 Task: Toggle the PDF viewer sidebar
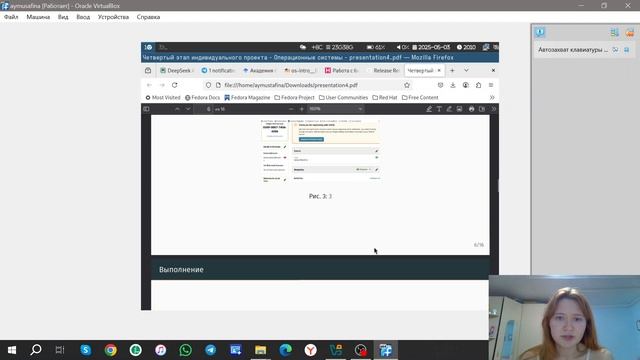pos(146,109)
